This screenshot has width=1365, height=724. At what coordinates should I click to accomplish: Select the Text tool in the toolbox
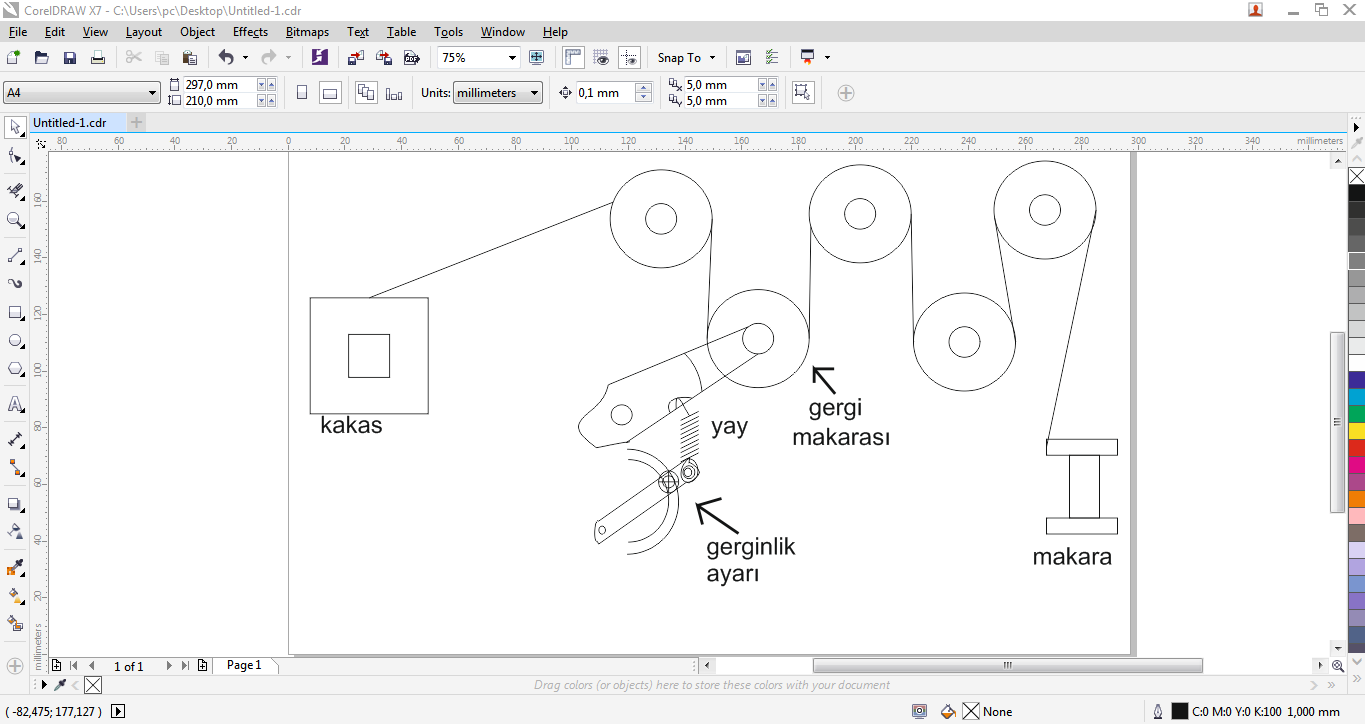tap(15, 405)
